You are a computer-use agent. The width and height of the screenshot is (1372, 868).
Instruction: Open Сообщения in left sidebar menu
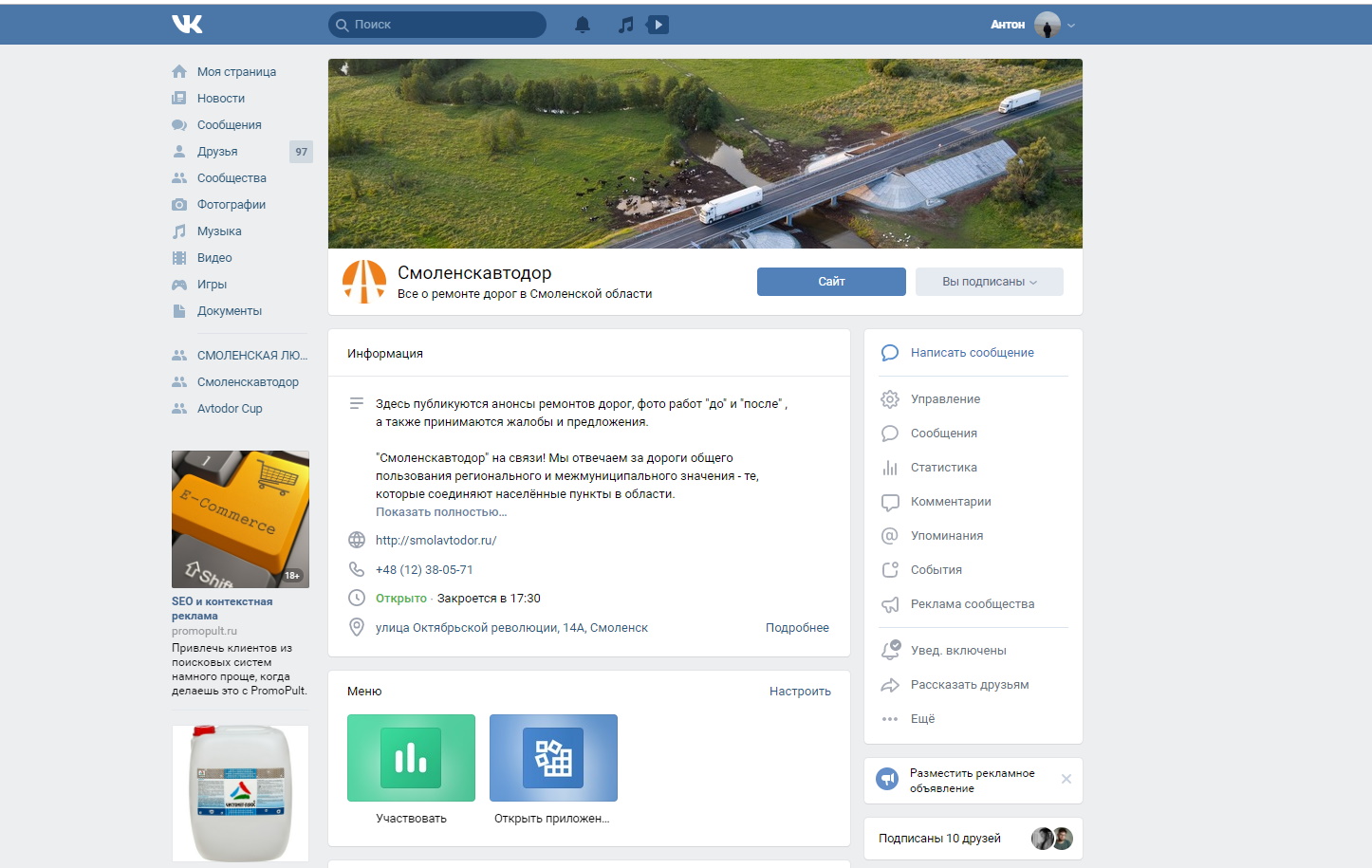229,125
